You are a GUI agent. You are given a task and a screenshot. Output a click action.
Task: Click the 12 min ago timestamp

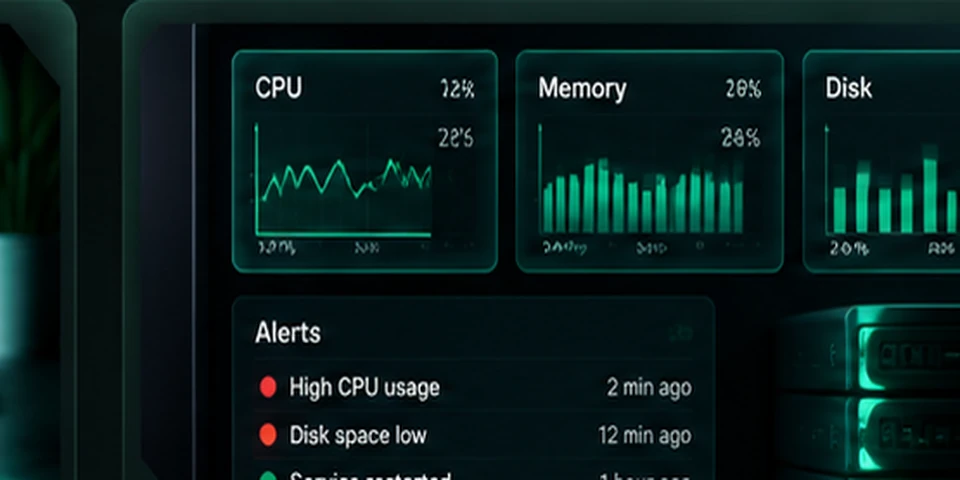645,435
